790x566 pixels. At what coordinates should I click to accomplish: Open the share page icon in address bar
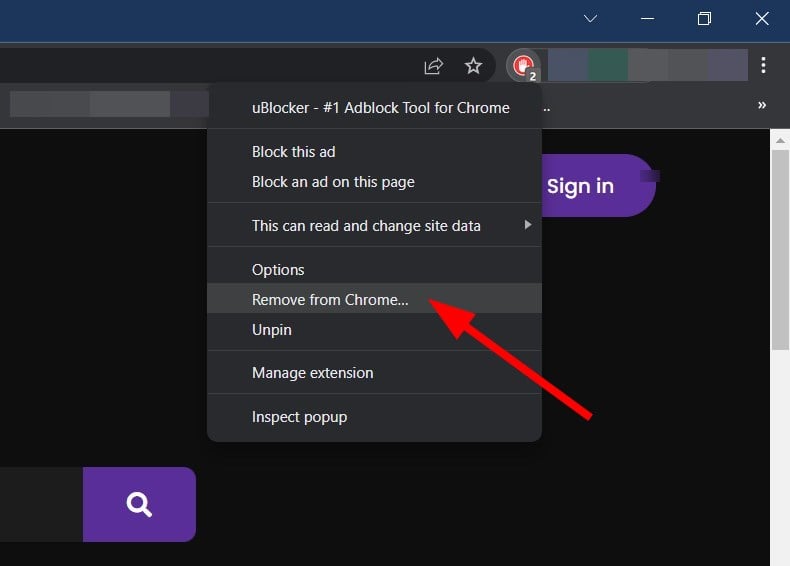pos(433,66)
